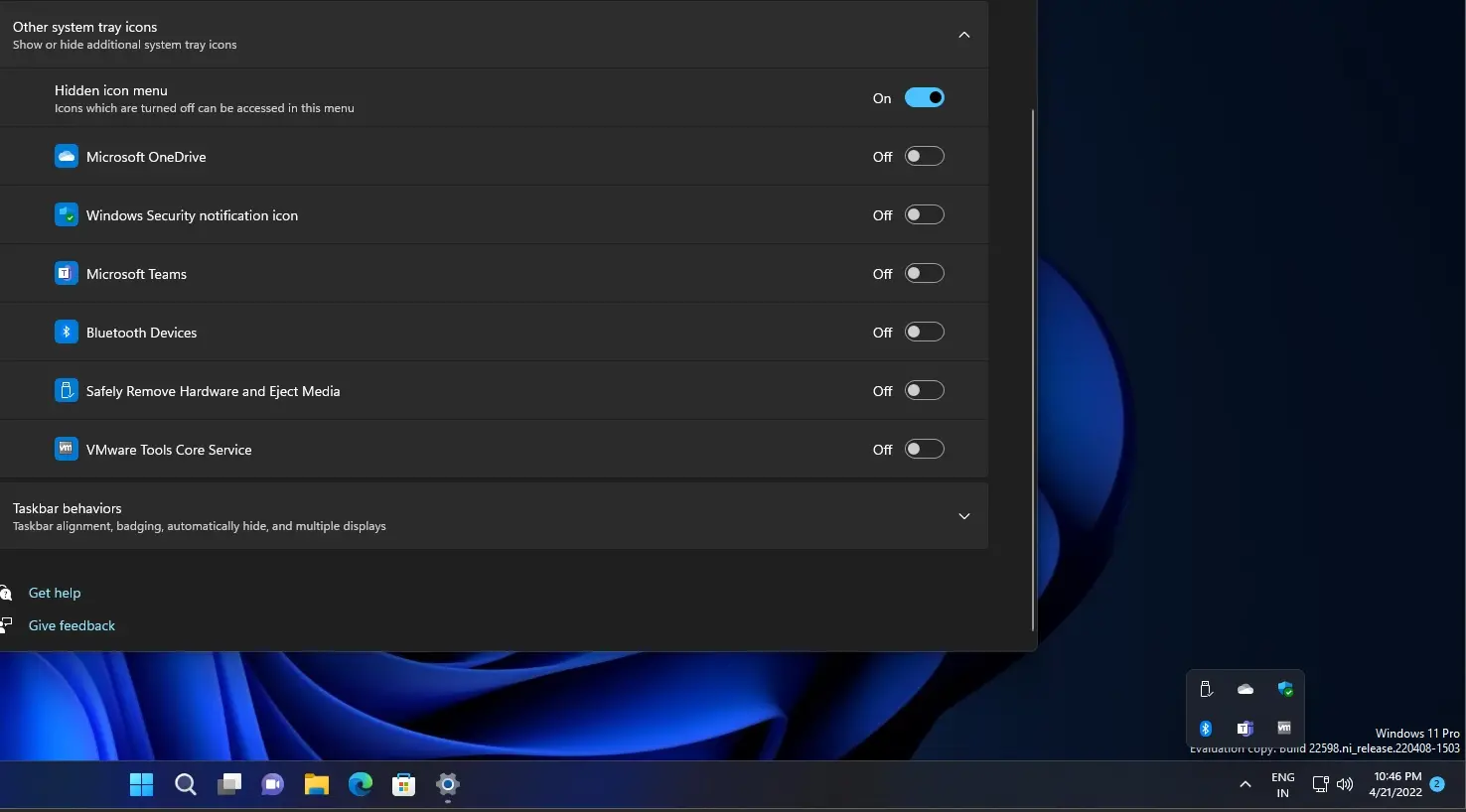Enable Microsoft OneDrive tray icon toggle
Image resolution: width=1466 pixels, height=812 pixels.
924,156
